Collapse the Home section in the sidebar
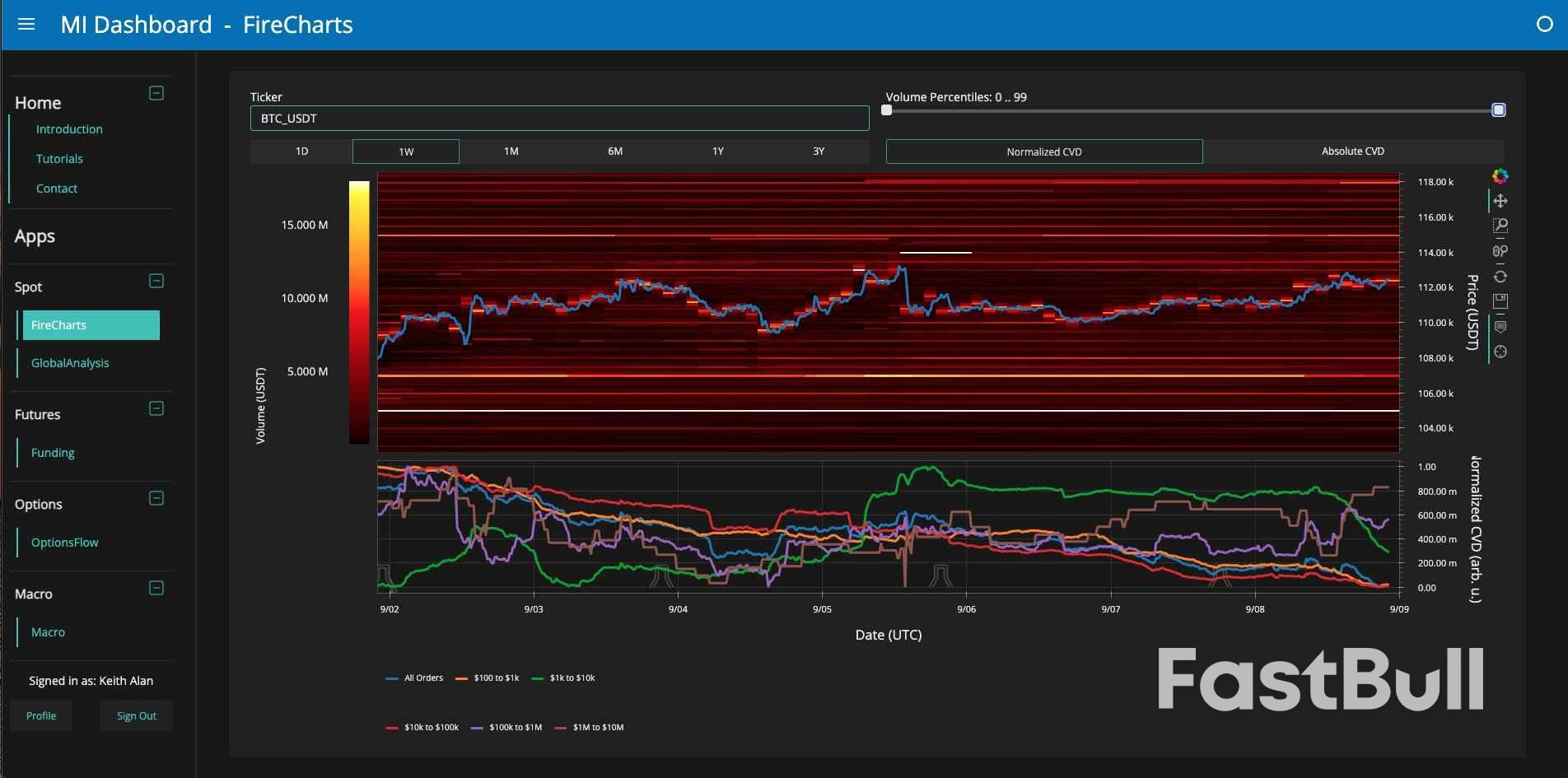 pyautogui.click(x=156, y=93)
